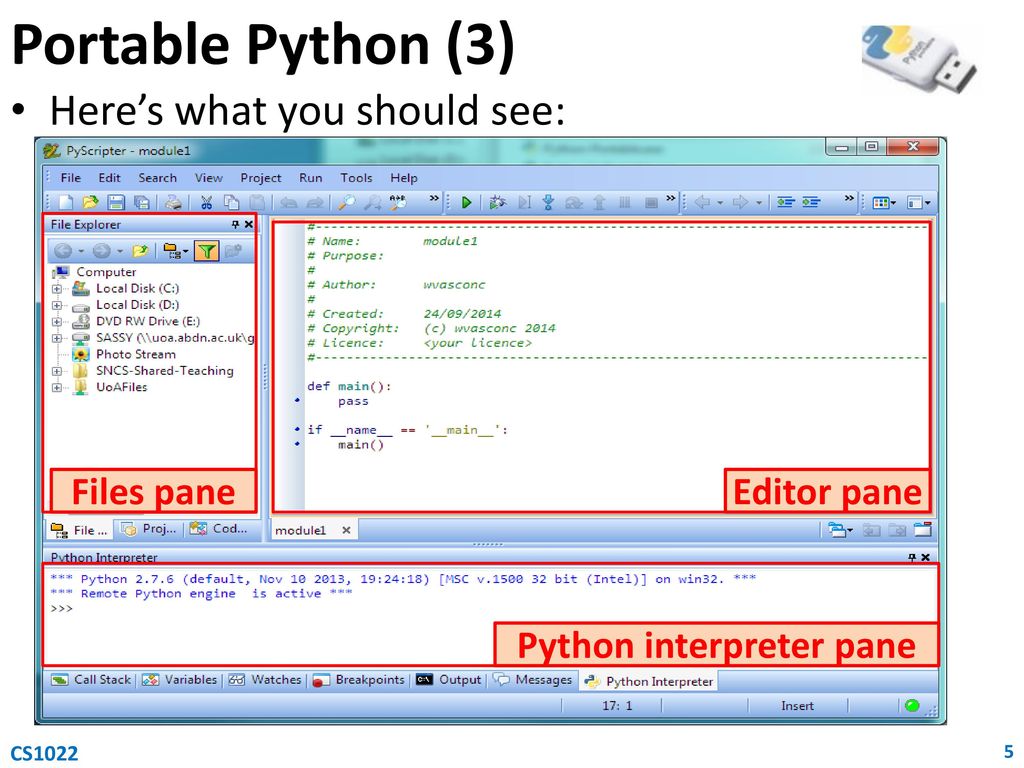This screenshot has width=1024, height=768.
Task: Expand the Local Disk (C:) tree node
Action: (x=57, y=289)
